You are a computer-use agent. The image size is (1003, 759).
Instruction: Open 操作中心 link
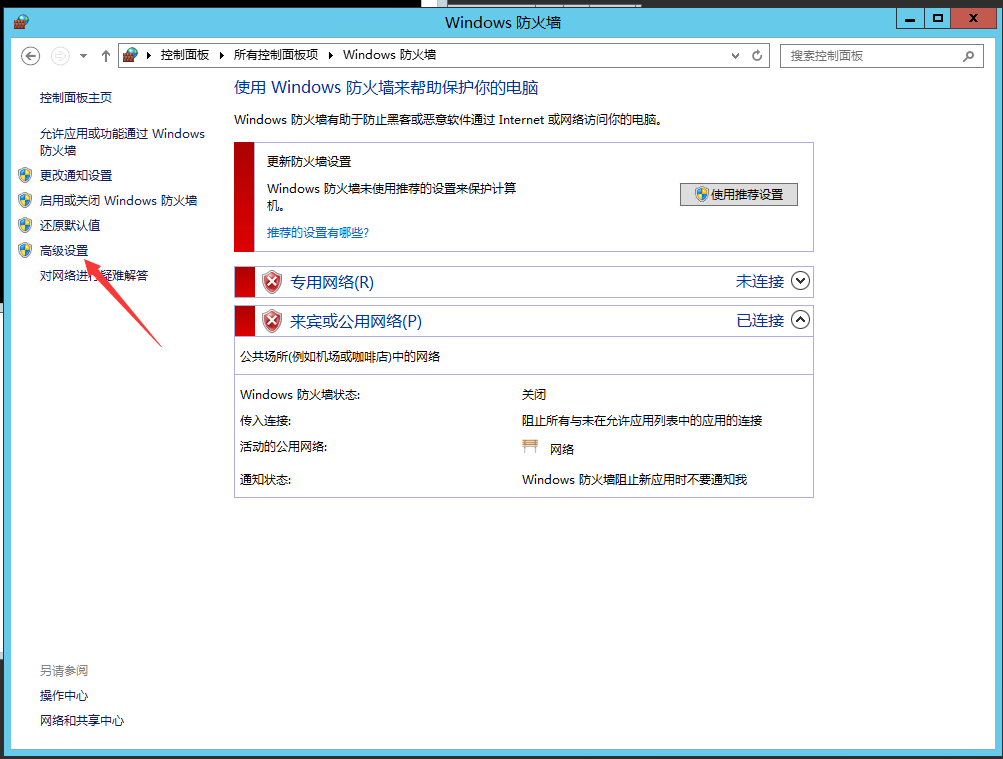click(64, 695)
